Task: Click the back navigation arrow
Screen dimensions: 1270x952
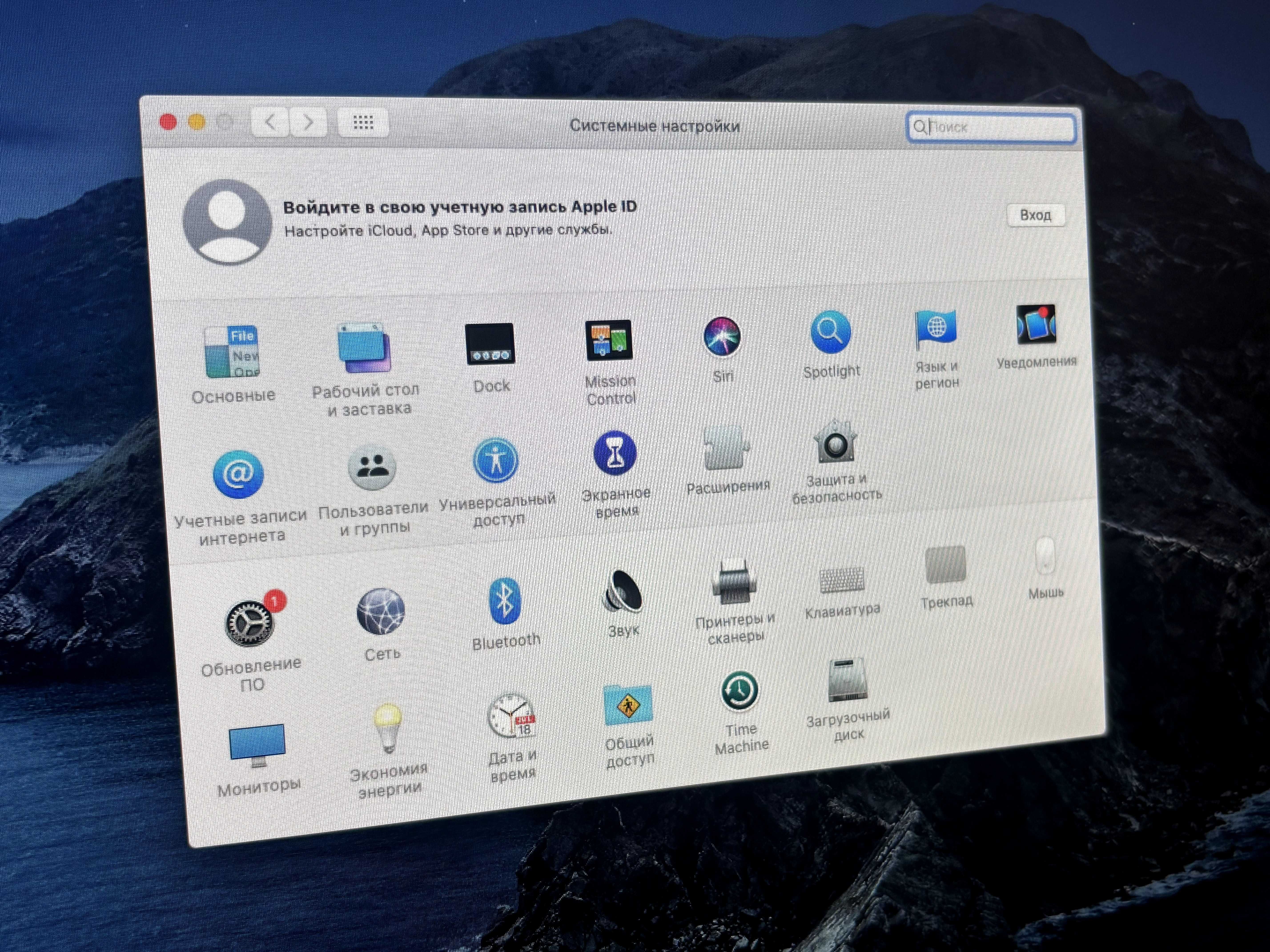Action: pyautogui.click(x=270, y=122)
